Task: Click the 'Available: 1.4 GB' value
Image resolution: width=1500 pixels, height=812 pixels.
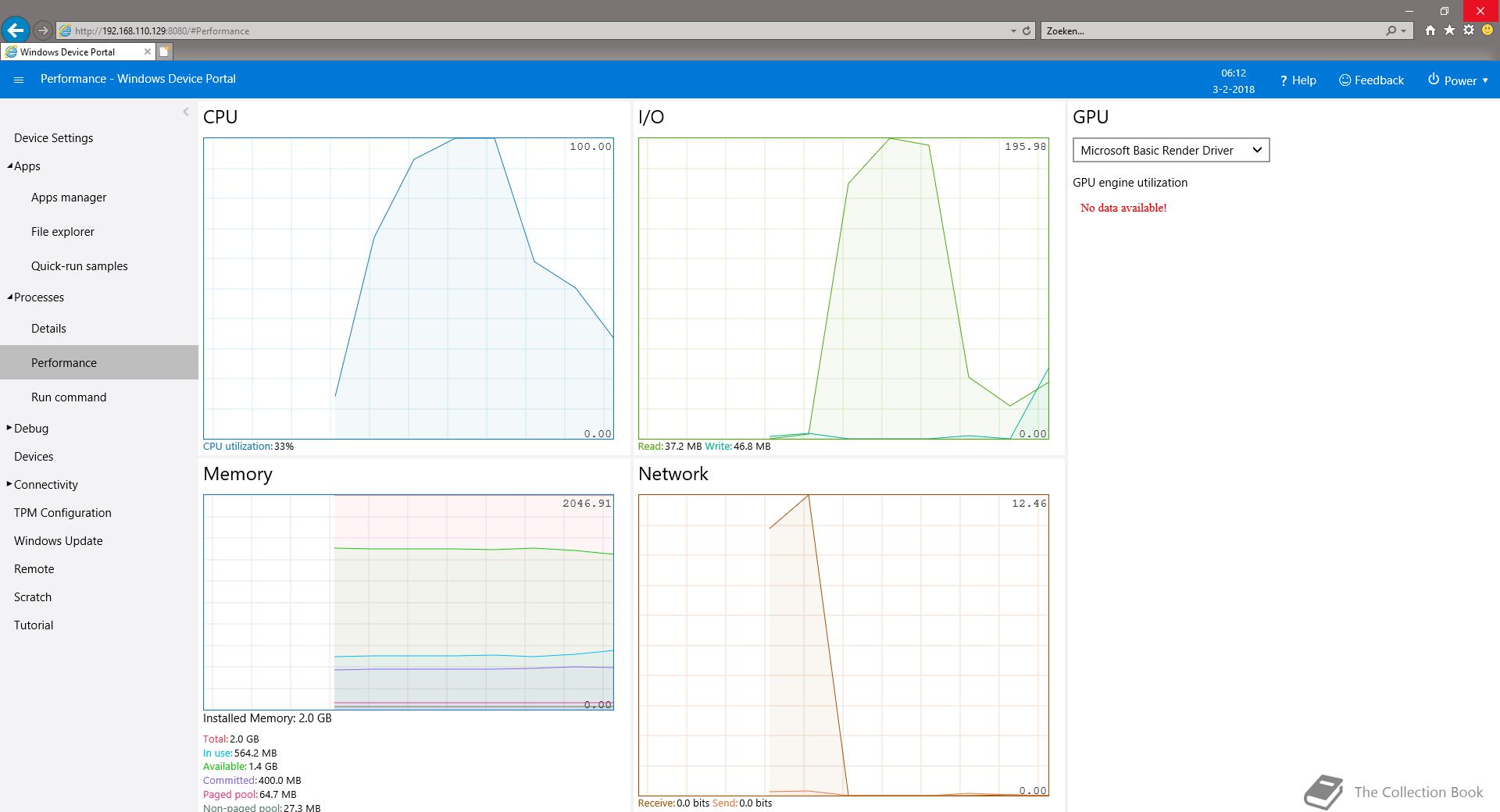Action: point(240,767)
